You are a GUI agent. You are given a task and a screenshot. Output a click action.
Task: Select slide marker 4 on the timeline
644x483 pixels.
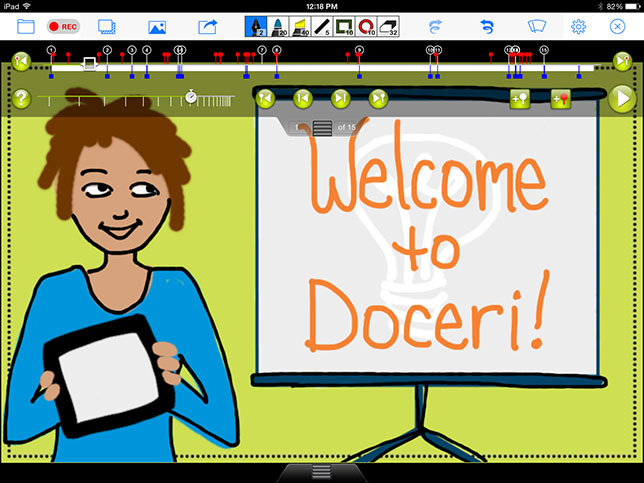click(147, 50)
